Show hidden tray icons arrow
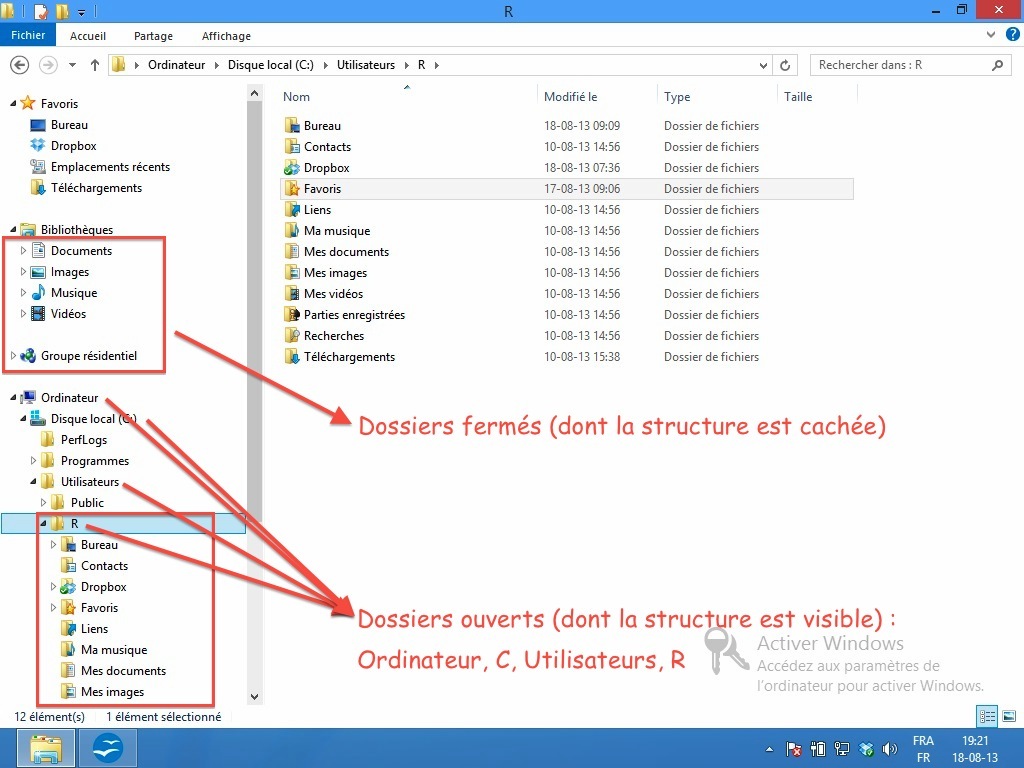 click(x=769, y=749)
